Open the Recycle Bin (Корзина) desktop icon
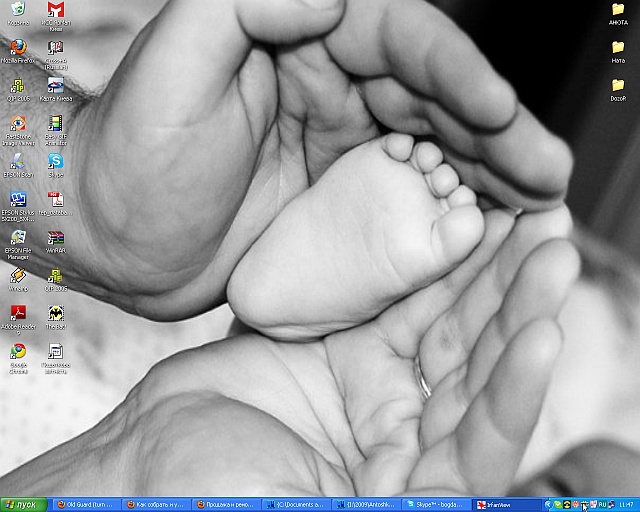The image size is (640, 512). (x=18, y=13)
